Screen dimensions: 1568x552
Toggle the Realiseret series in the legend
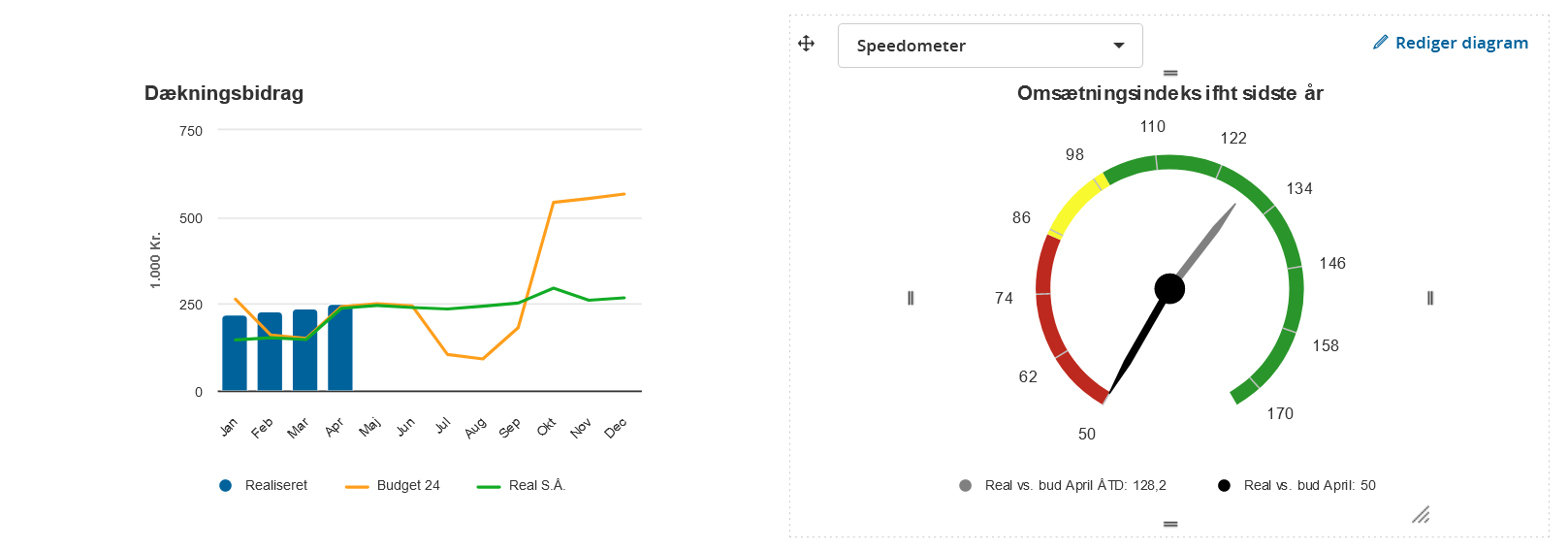(x=264, y=485)
